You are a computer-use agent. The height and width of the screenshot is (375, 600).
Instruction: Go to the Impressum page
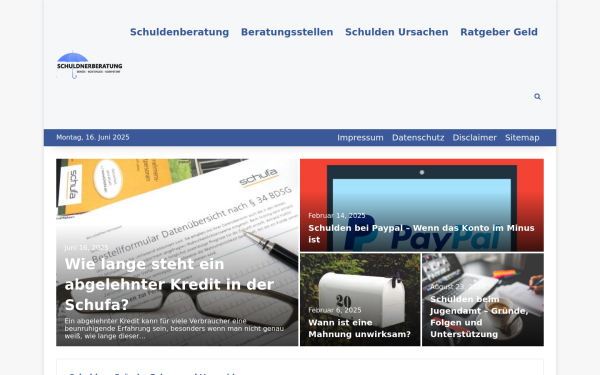point(360,138)
